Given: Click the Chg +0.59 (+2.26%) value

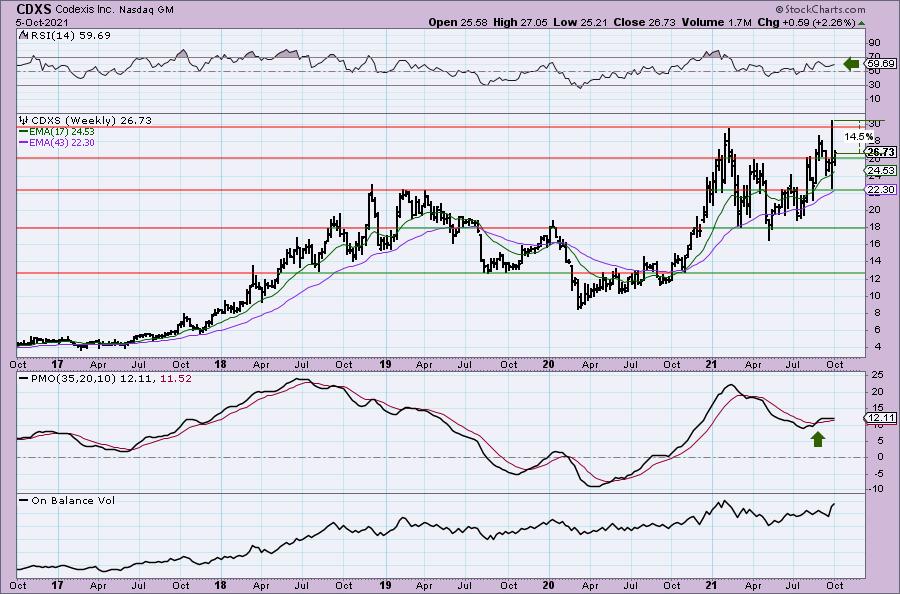Looking at the screenshot, I should point(806,22).
